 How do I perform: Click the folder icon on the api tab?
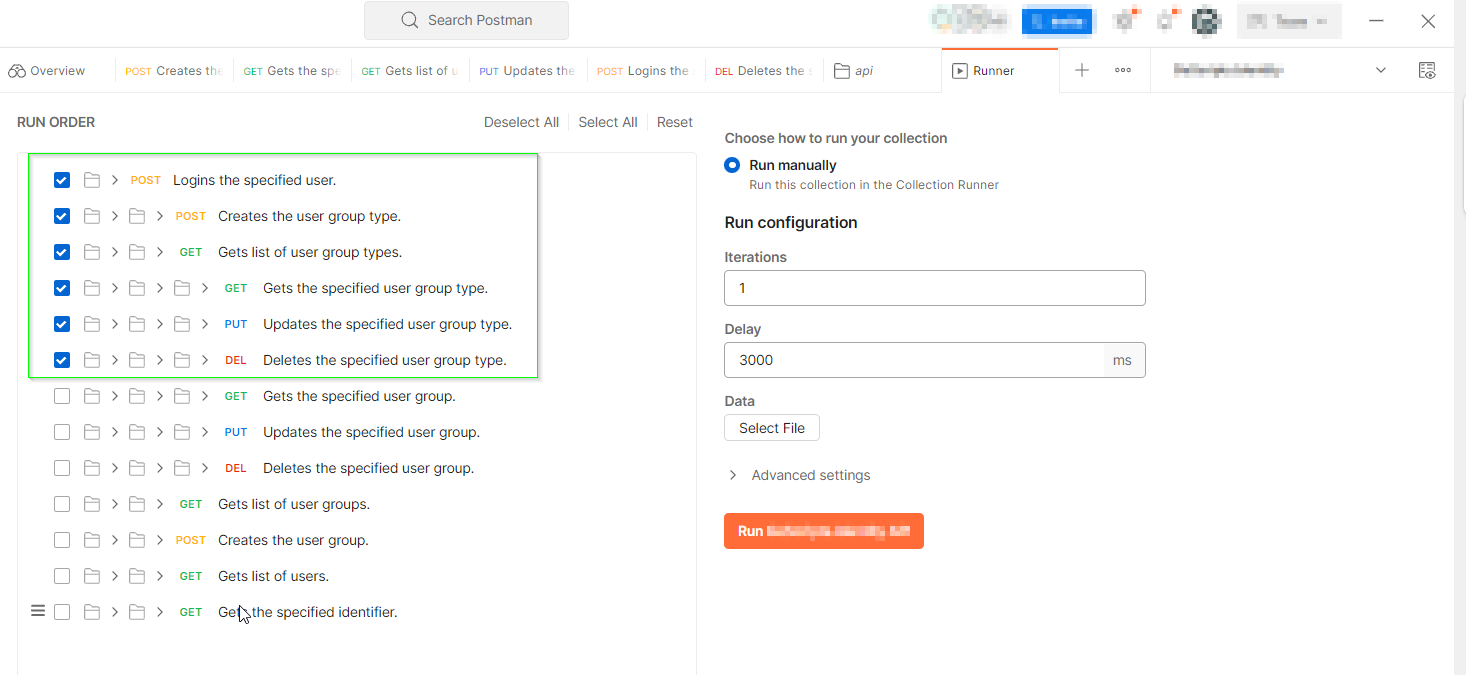(842, 71)
